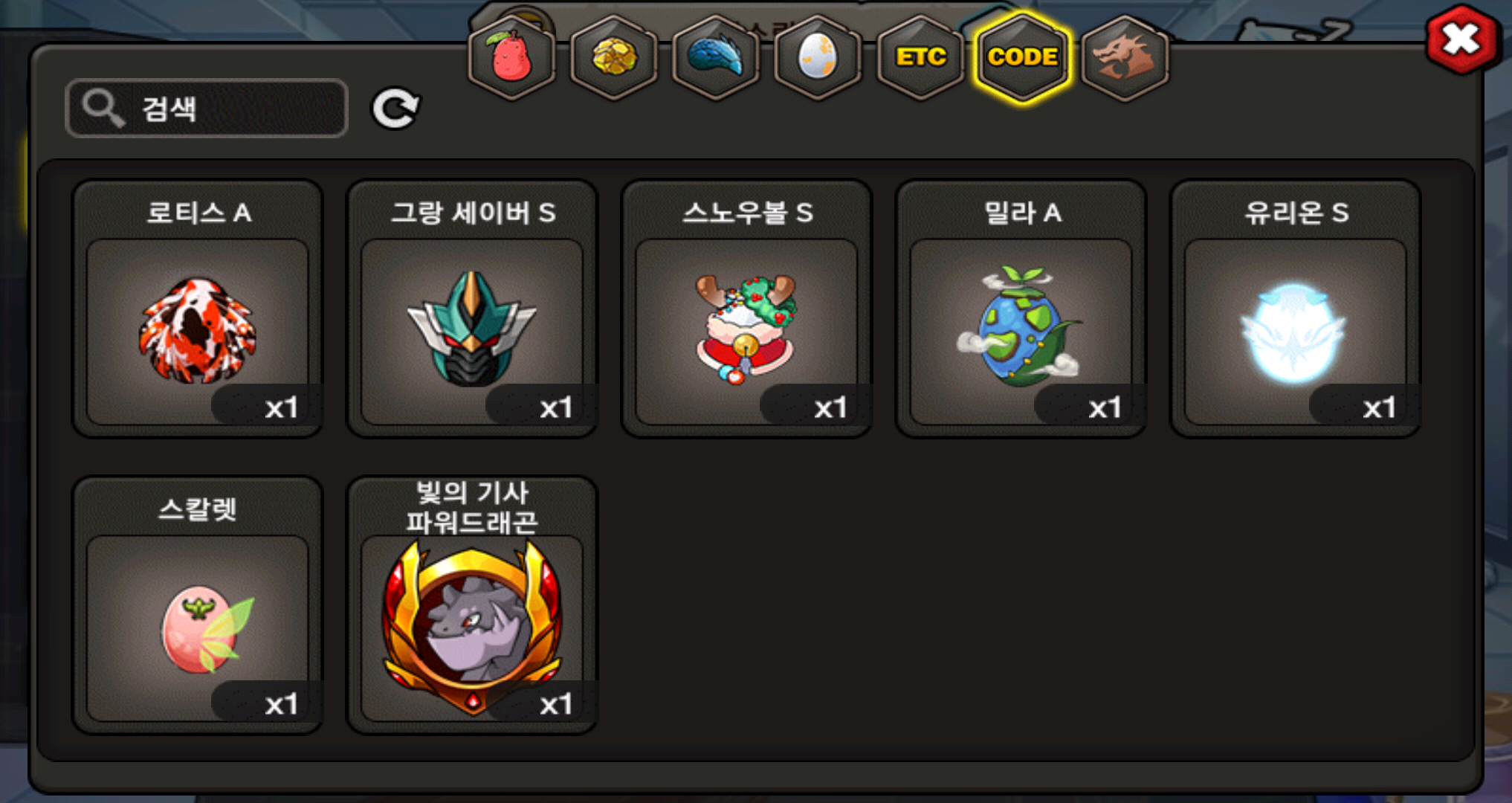Switch to the ETC tab
The image size is (1512, 803).
click(920, 58)
